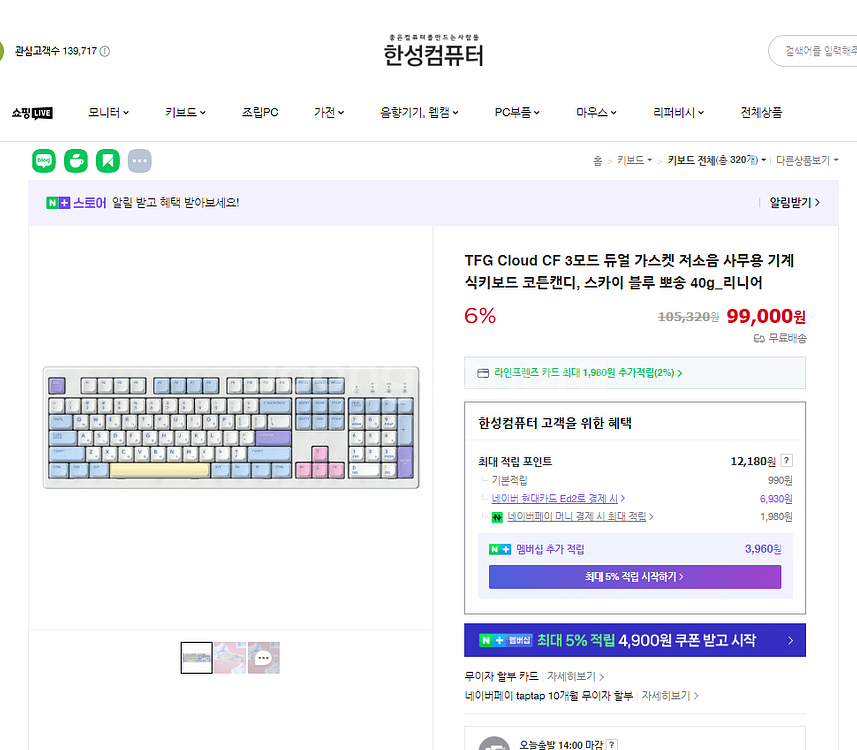
Task: Open the 다른상품보기 dropdown
Action: coord(807,160)
